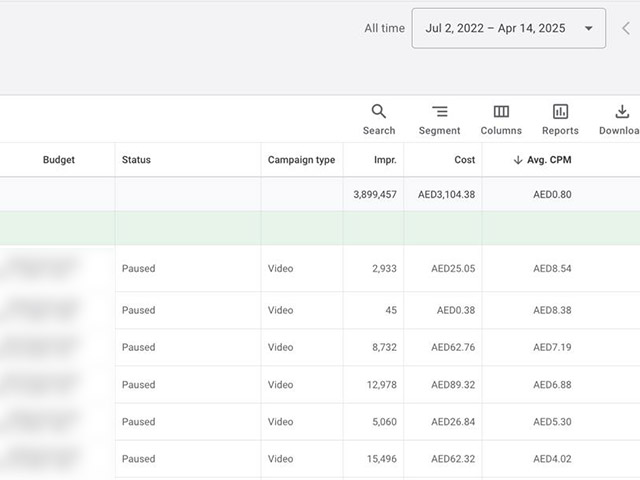
Task: Click cost value AED26.84
Action: click(453, 422)
